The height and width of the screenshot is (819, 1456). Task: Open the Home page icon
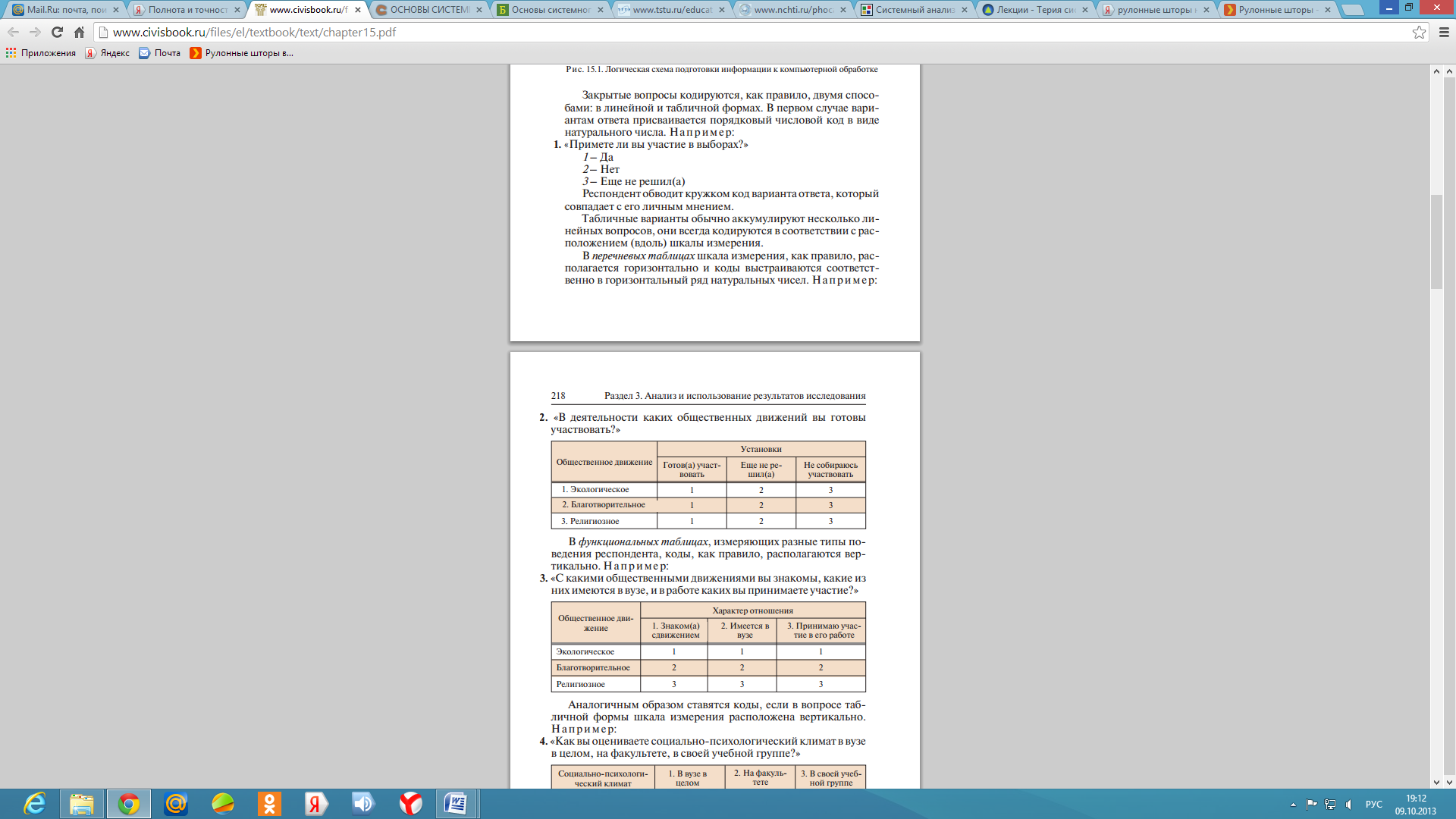pyautogui.click(x=79, y=33)
